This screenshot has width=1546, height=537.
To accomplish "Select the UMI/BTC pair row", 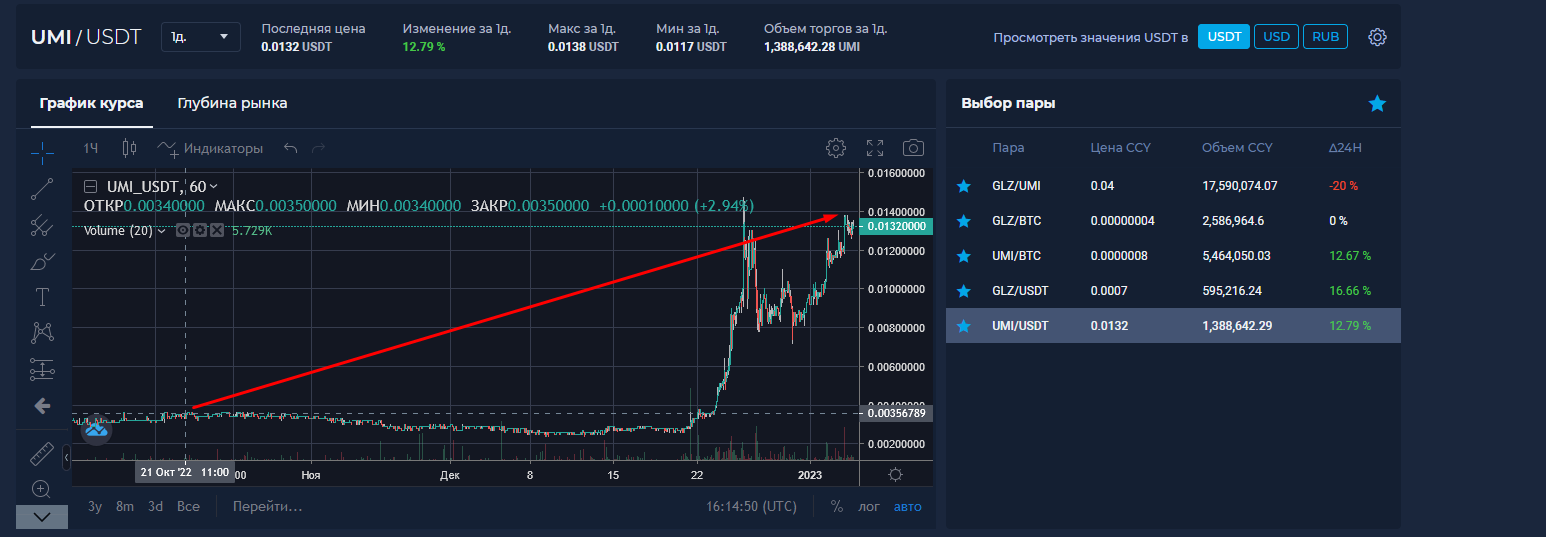I will coord(1172,256).
